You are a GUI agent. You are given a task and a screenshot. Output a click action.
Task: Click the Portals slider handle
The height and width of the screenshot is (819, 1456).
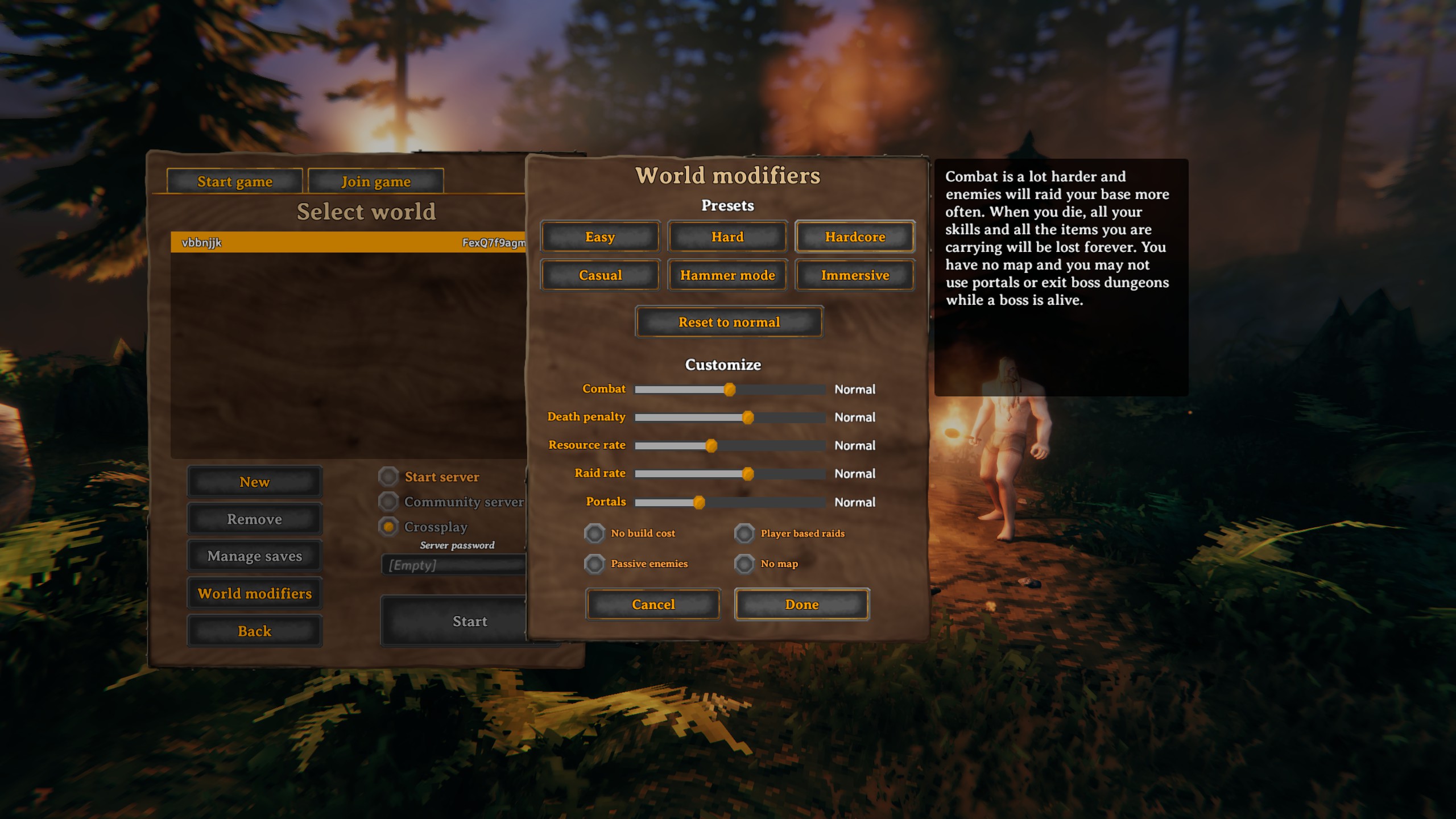(699, 502)
